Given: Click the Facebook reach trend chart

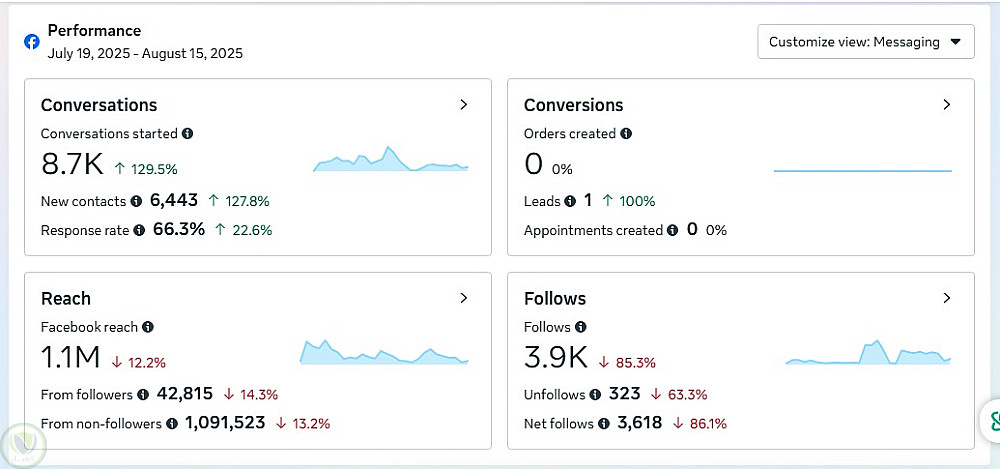Looking at the screenshot, I should (x=384, y=352).
